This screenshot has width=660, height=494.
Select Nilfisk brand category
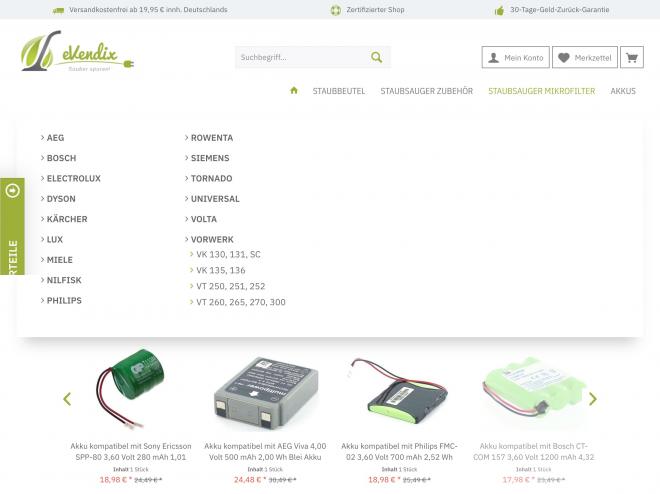(x=64, y=280)
